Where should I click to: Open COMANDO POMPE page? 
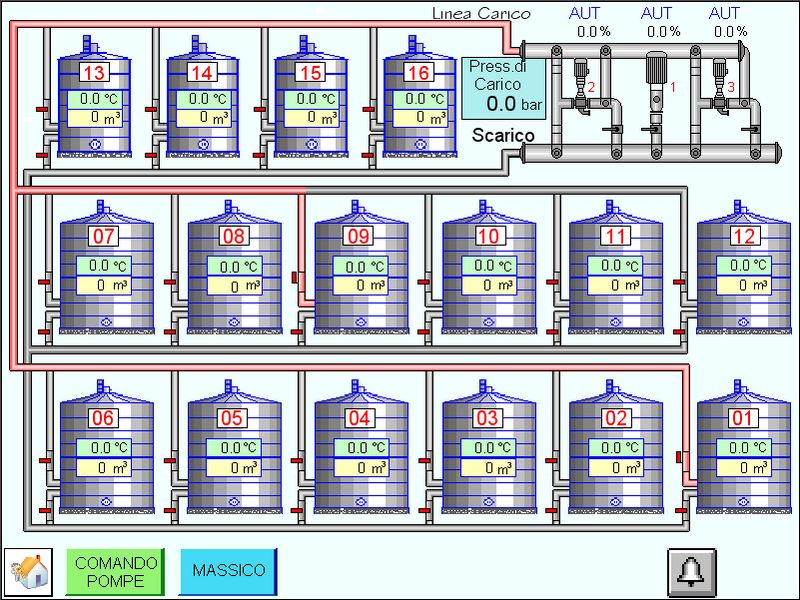coord(116,572)
